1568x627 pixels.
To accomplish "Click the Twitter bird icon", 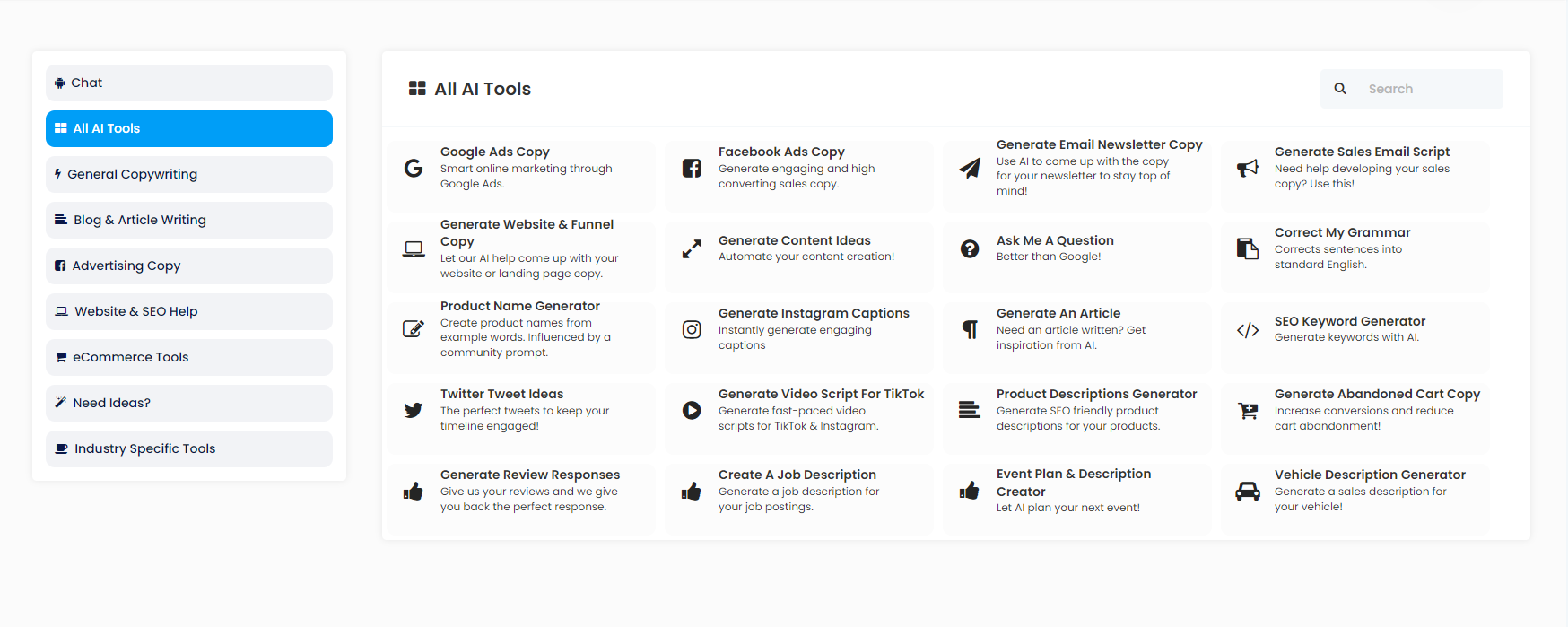I will click(414, 410).
